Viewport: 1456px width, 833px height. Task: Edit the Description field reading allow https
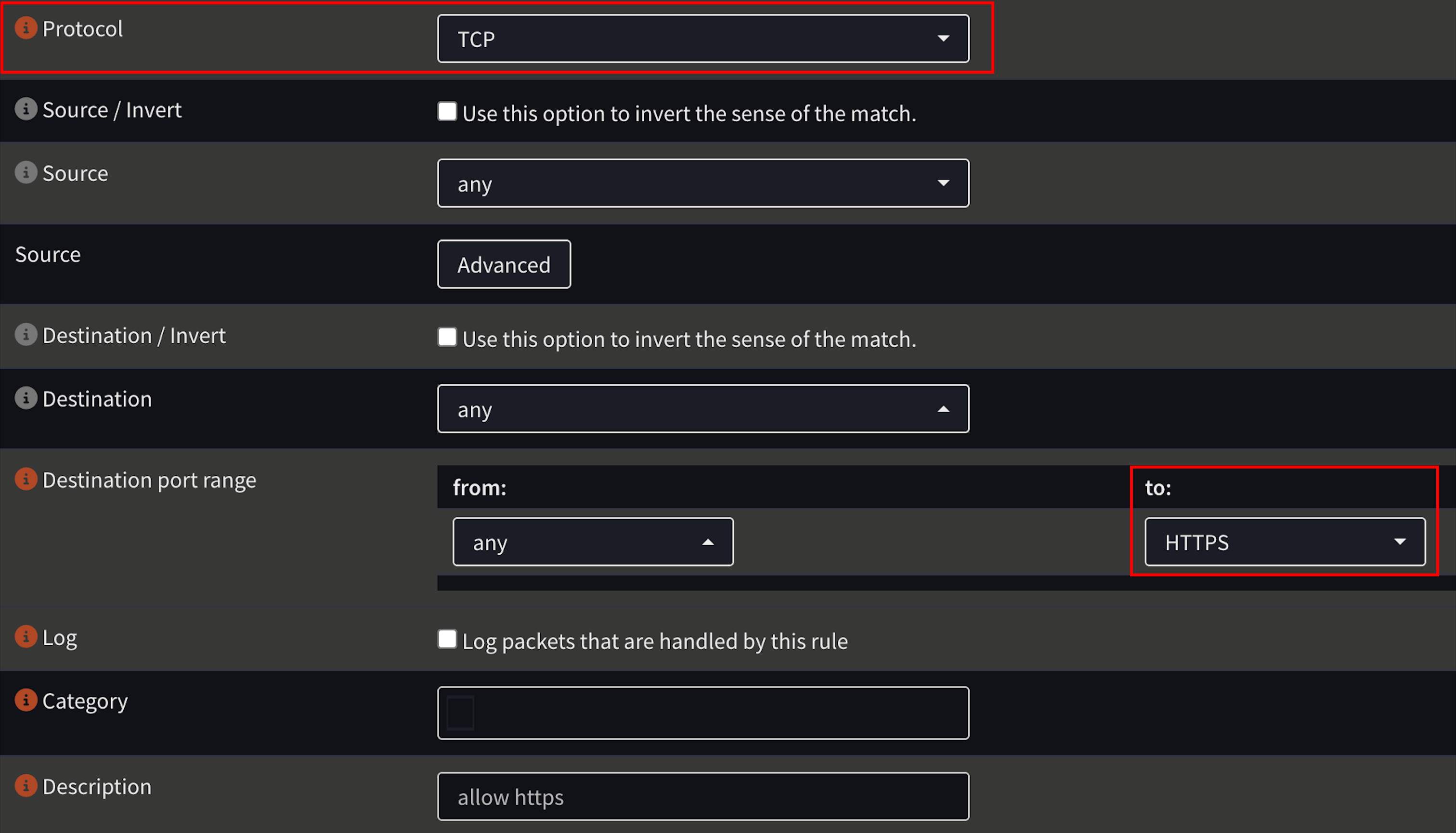tap(702, 796)
